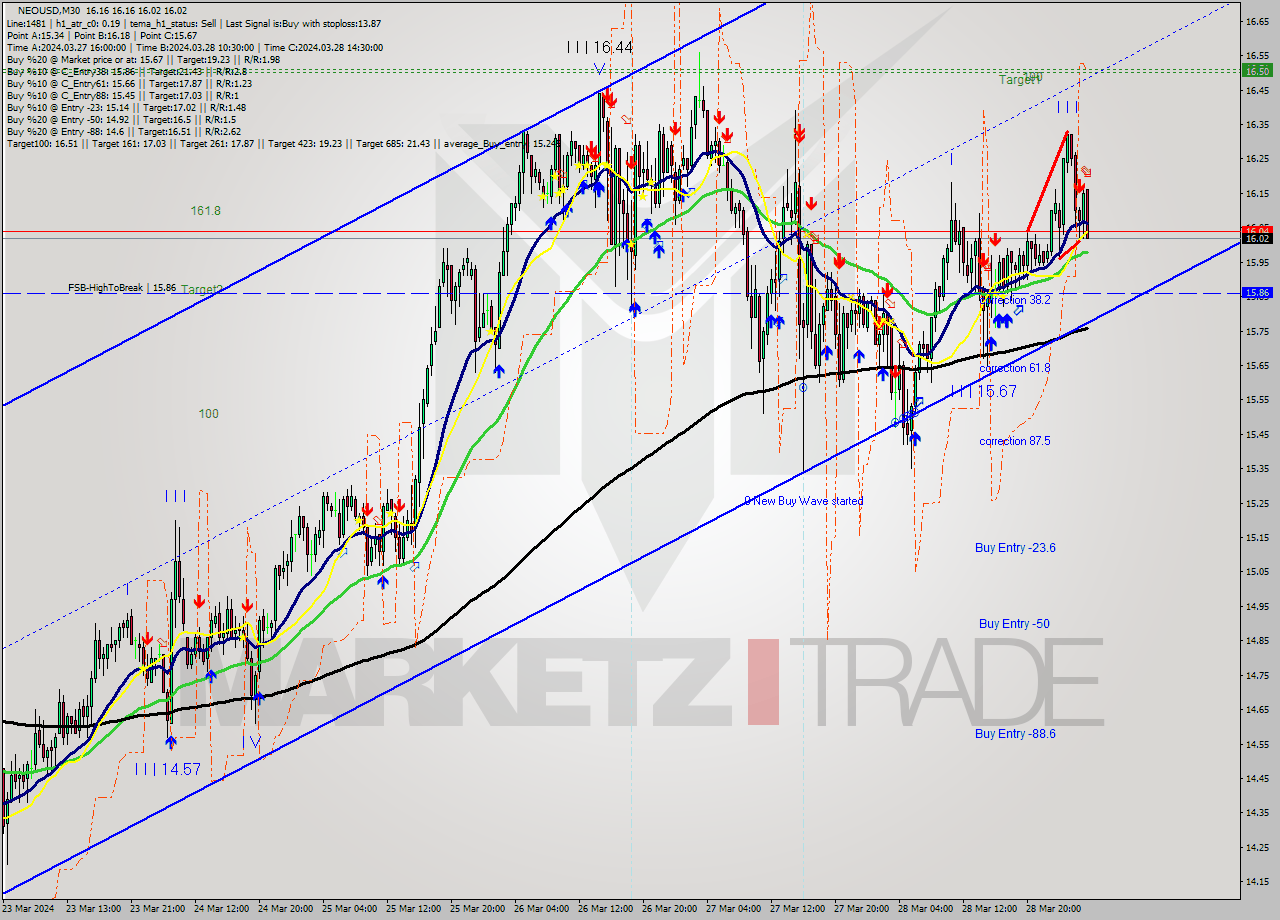
Task: Click the 15.55 price axis value
Action: point(1257,400)
